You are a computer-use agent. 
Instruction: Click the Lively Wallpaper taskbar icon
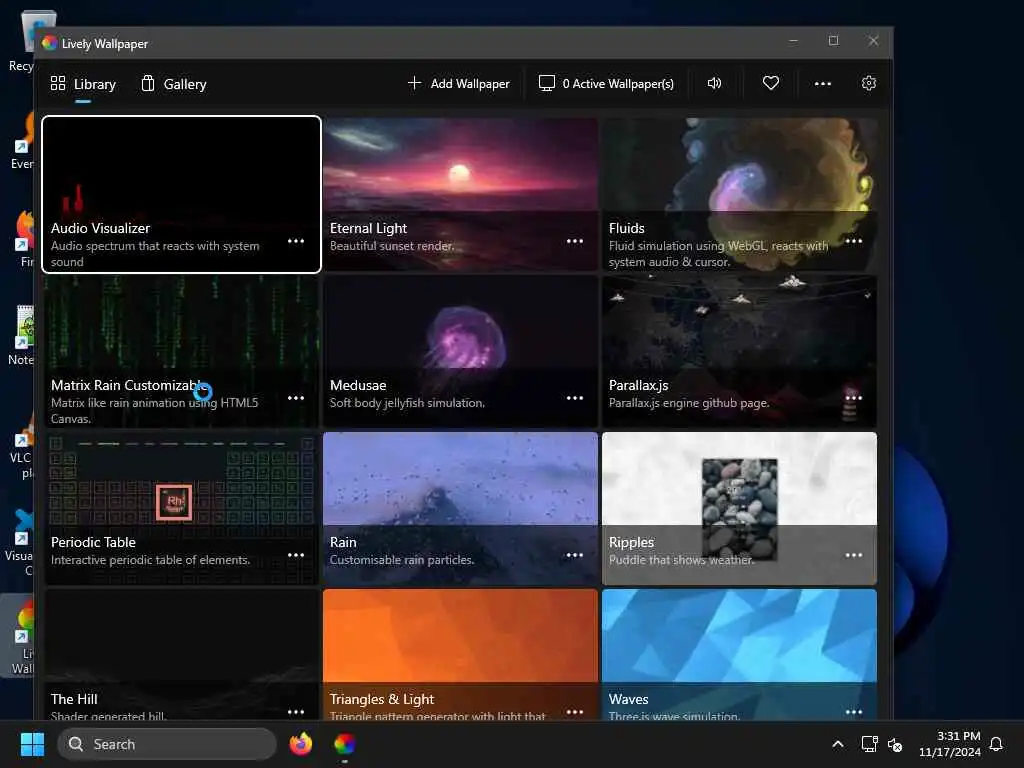point(344,744)
